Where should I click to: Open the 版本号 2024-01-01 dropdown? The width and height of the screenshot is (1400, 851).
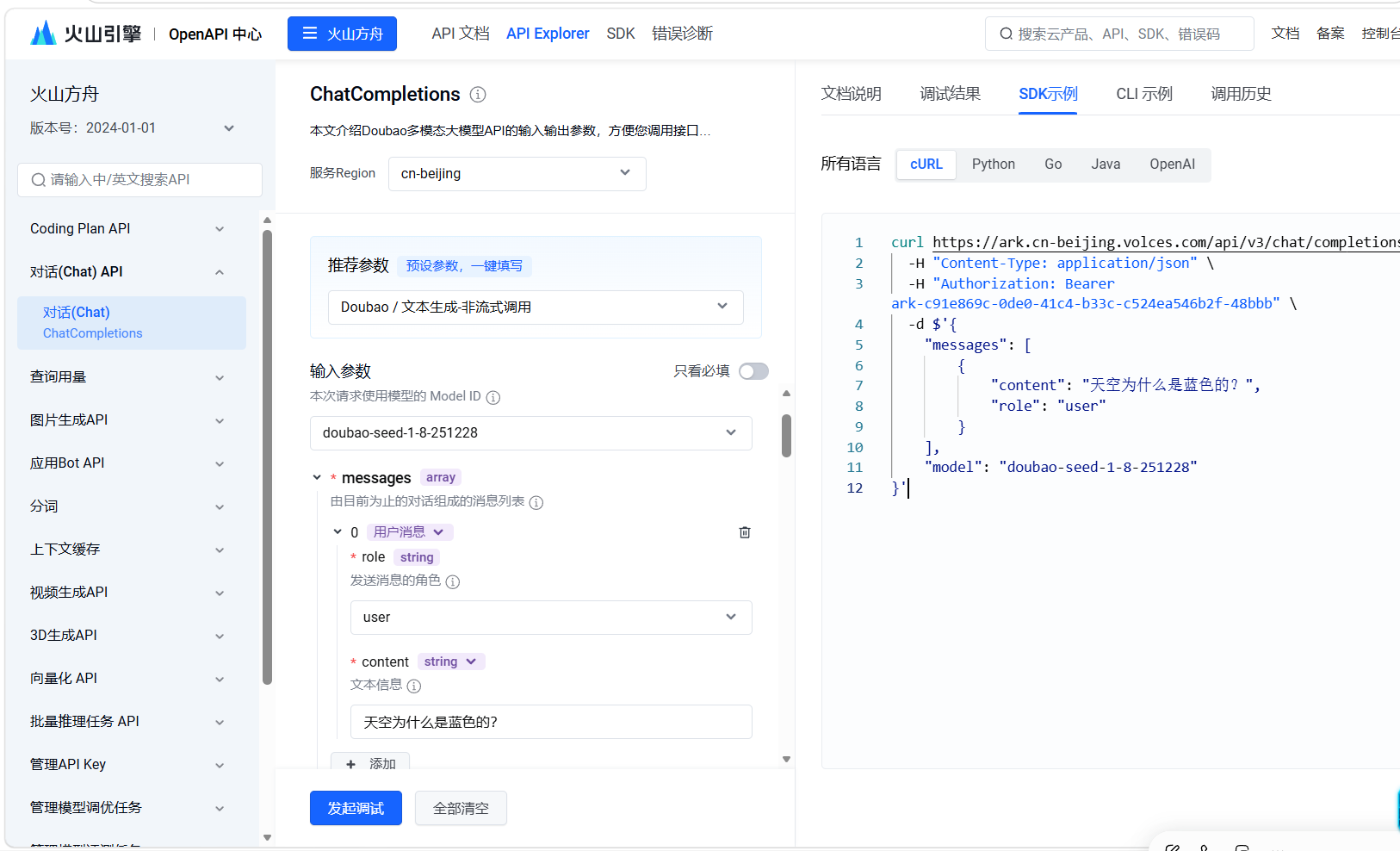(133, 128)
